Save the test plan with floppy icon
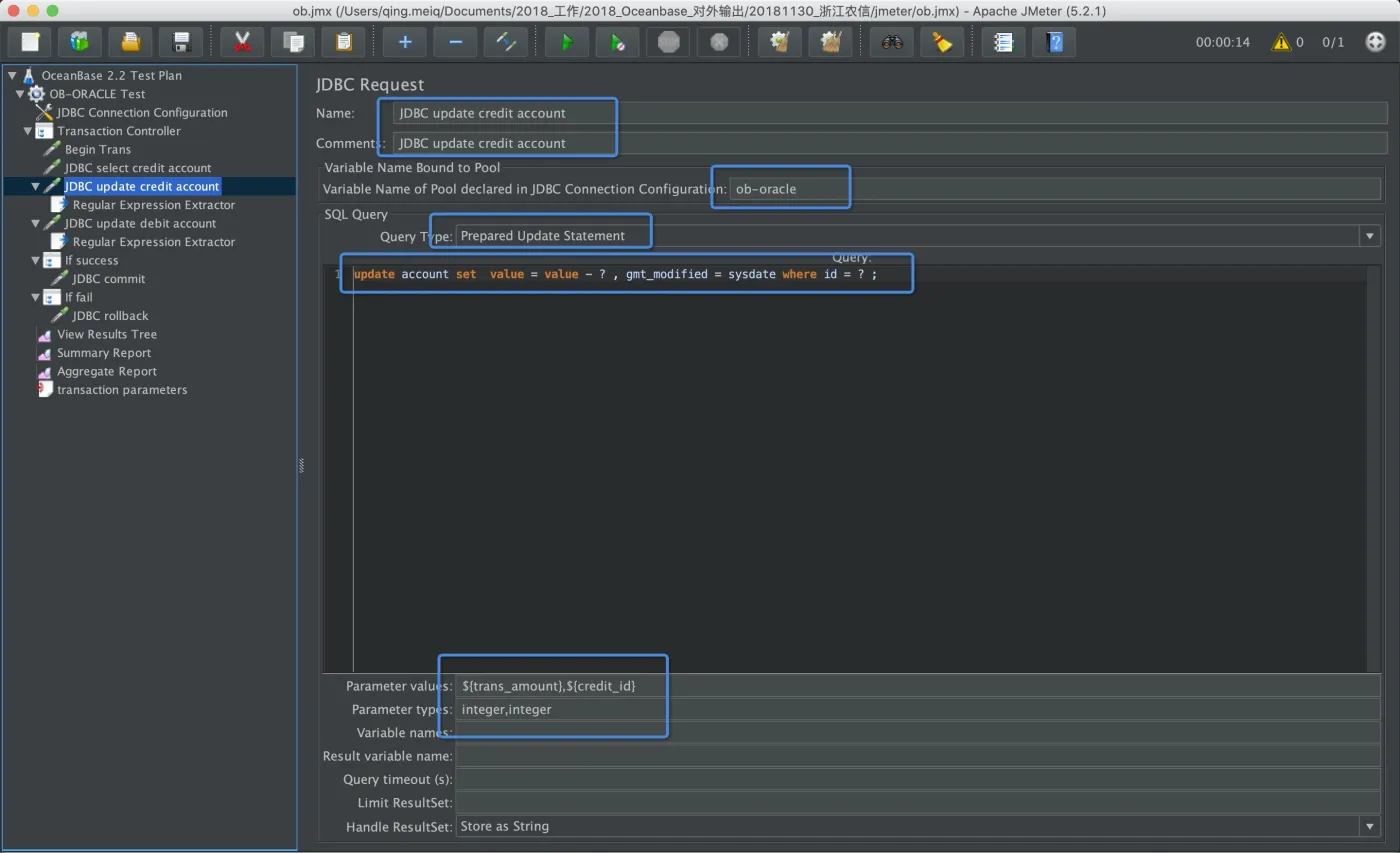Screen dimensions: 1400x853 click(x=181, y=42)
